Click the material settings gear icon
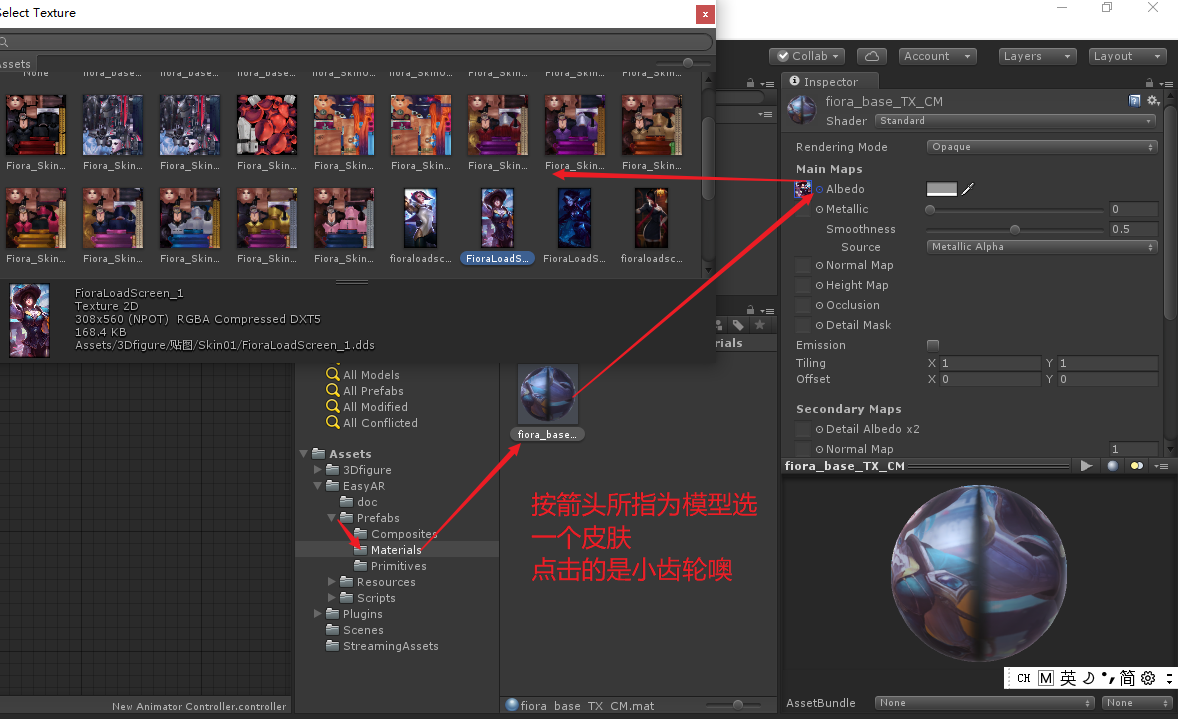1178x719 pixels. pos(1153,101)
